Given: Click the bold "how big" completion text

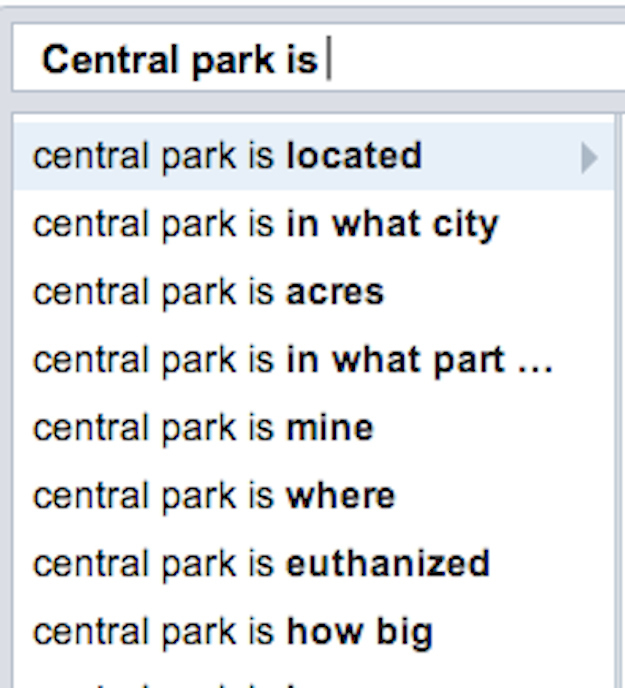Looking at the screenshot, I should point(359,632).
